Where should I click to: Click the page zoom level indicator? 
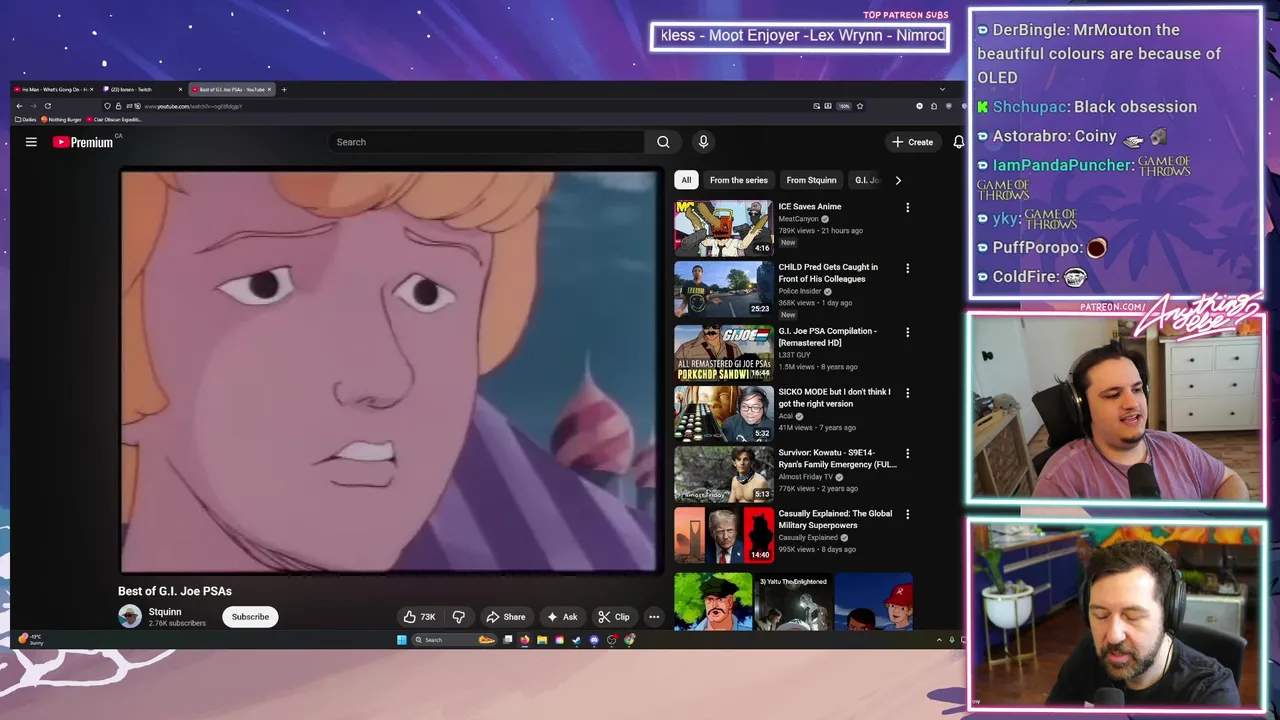[844, 106]
